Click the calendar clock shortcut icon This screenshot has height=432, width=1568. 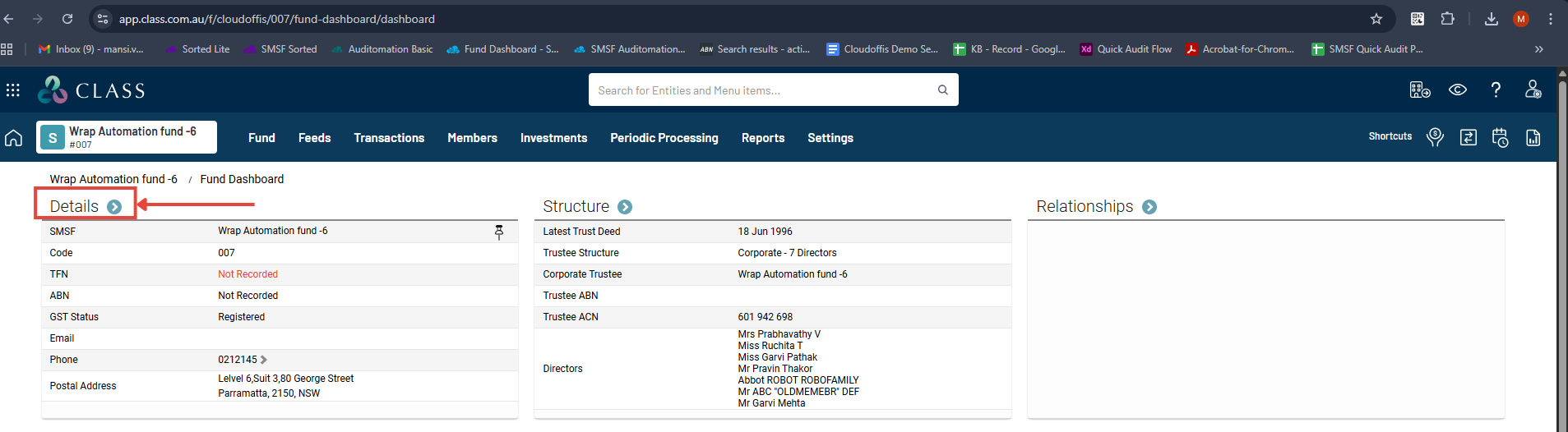pos(1500,138)
